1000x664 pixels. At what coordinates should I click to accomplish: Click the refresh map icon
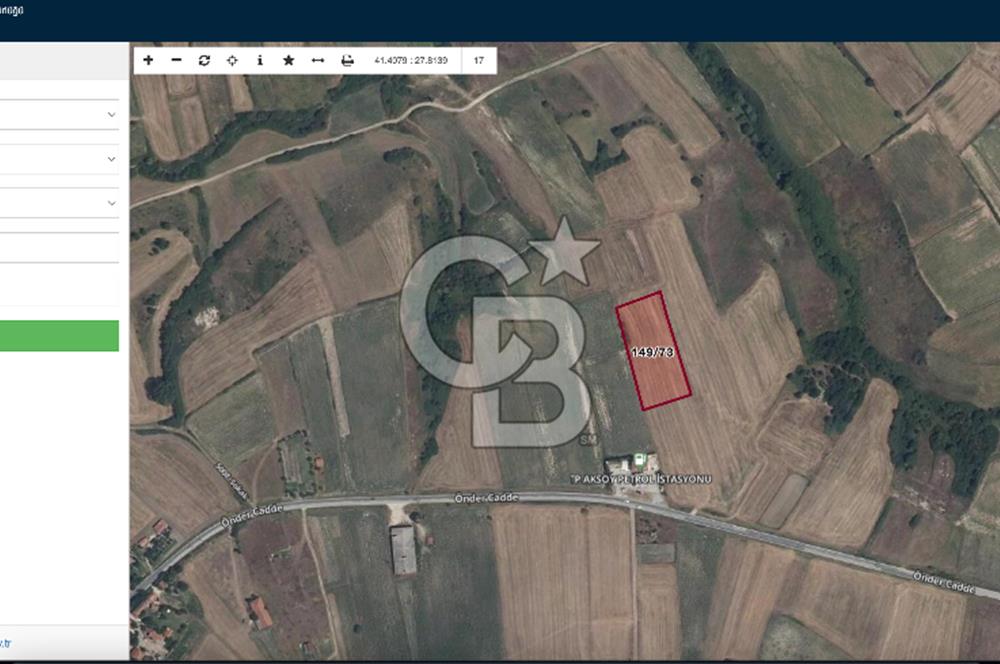tap(204, 60)
